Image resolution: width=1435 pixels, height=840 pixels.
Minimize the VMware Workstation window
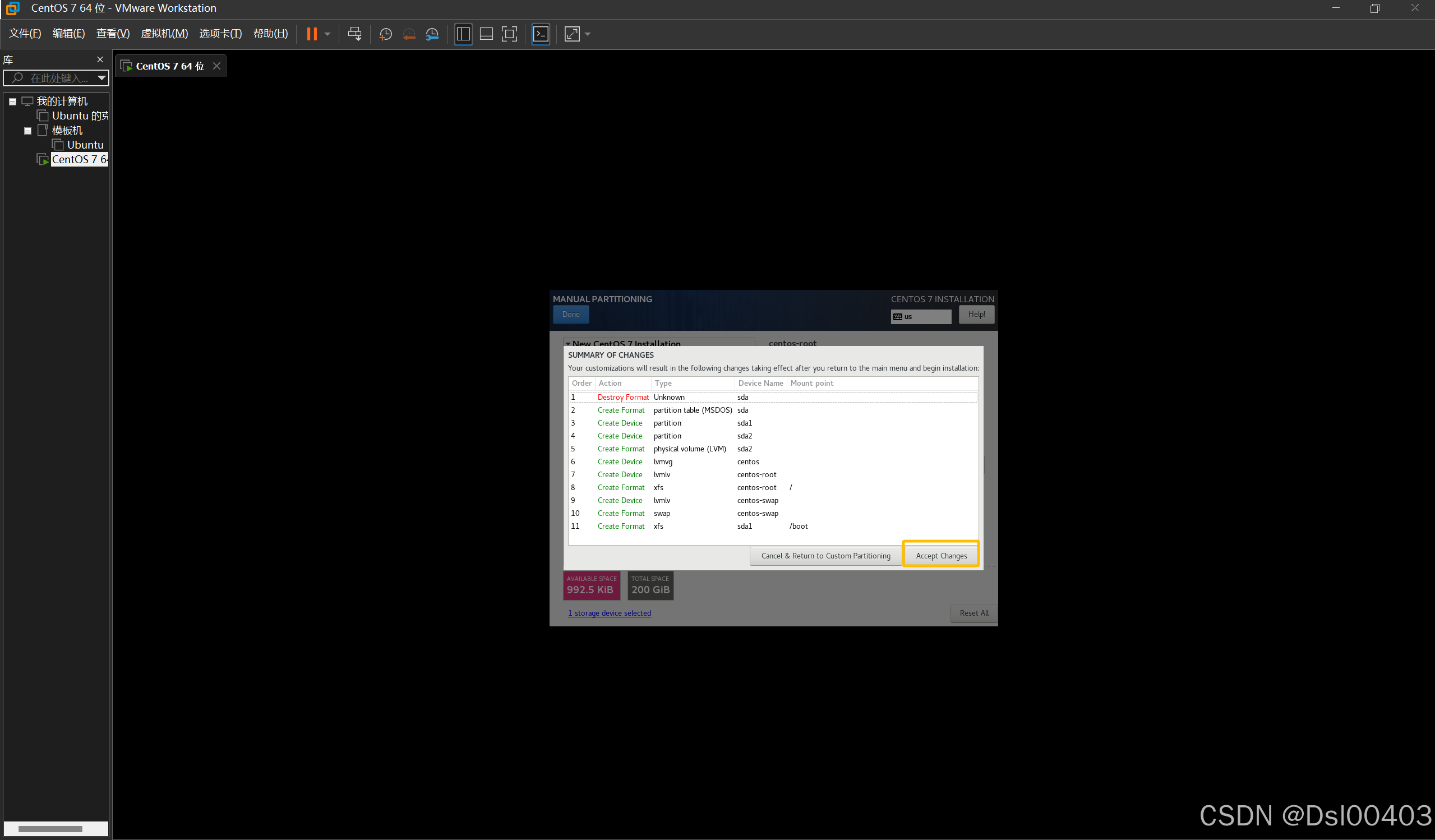(1335, 8)
